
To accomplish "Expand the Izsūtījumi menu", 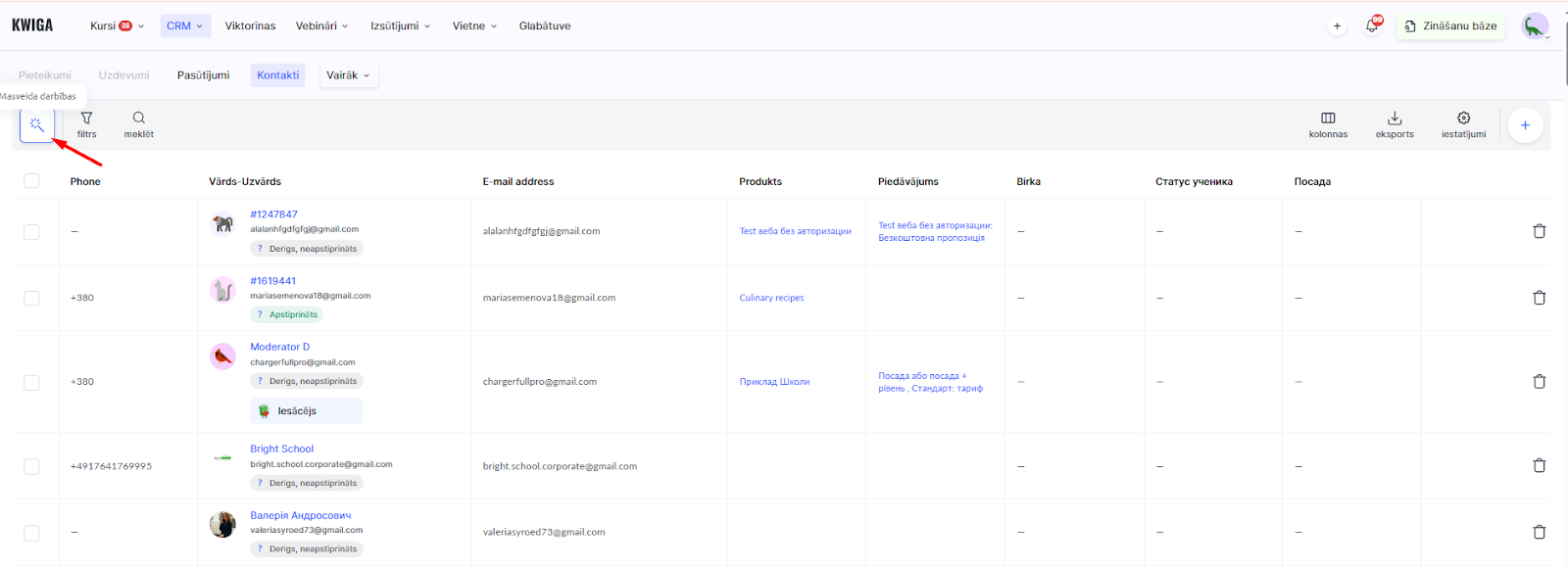I will click(400, 26).
